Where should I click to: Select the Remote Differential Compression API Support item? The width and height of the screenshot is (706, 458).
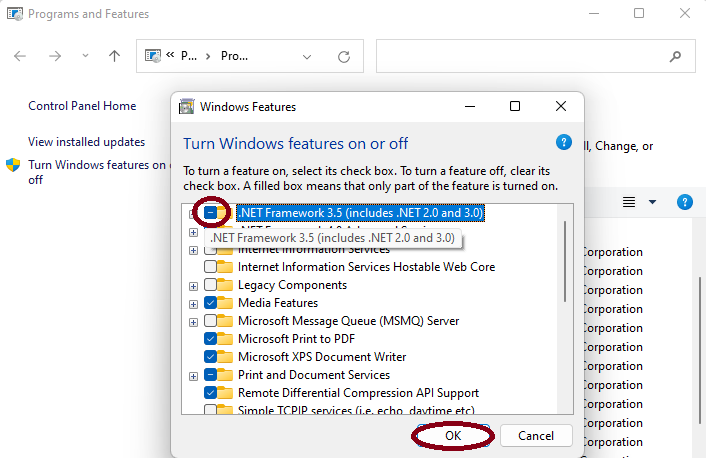(357, 393)
